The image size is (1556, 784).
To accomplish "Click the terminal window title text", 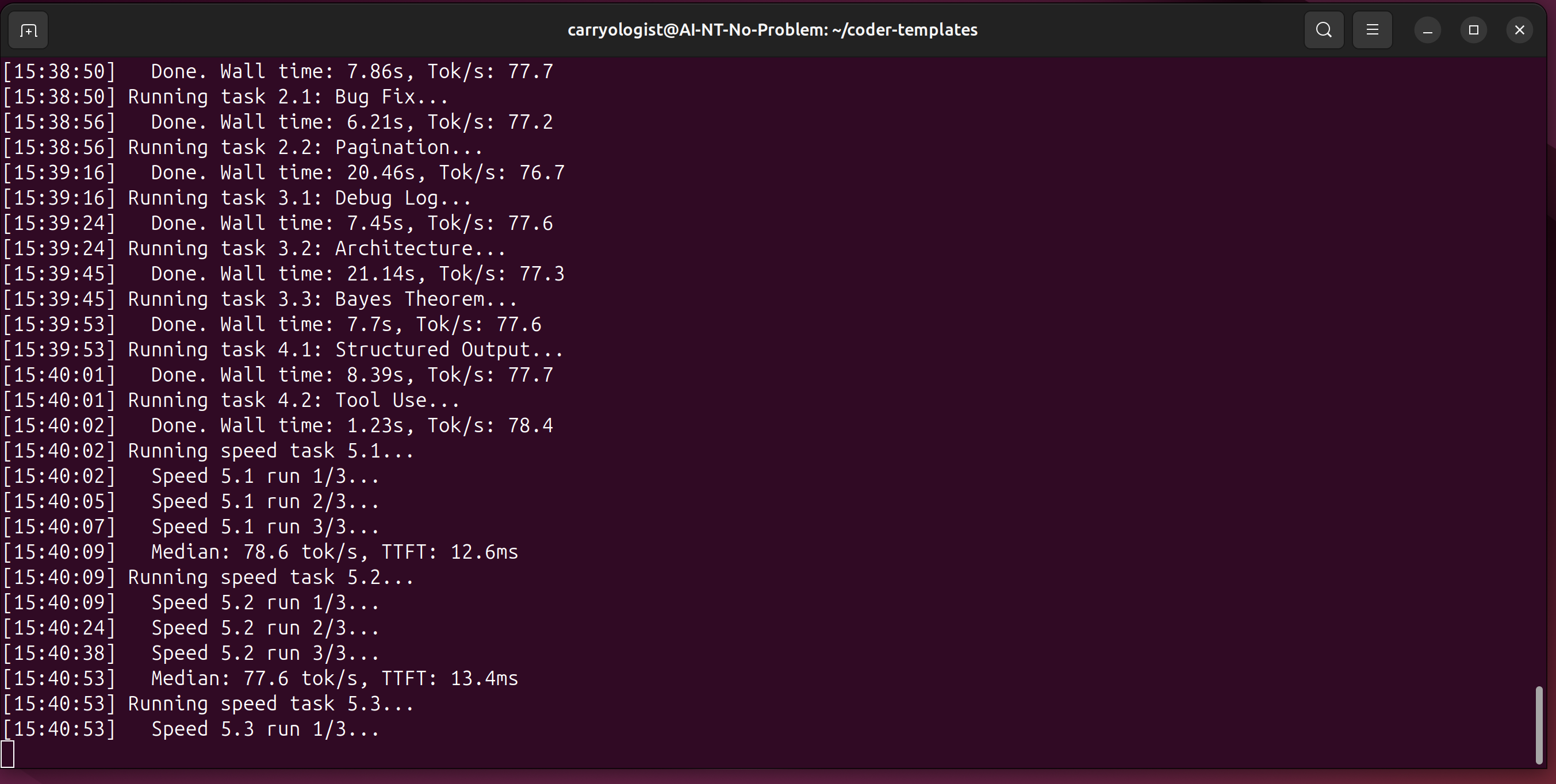I will coord(772,30).
